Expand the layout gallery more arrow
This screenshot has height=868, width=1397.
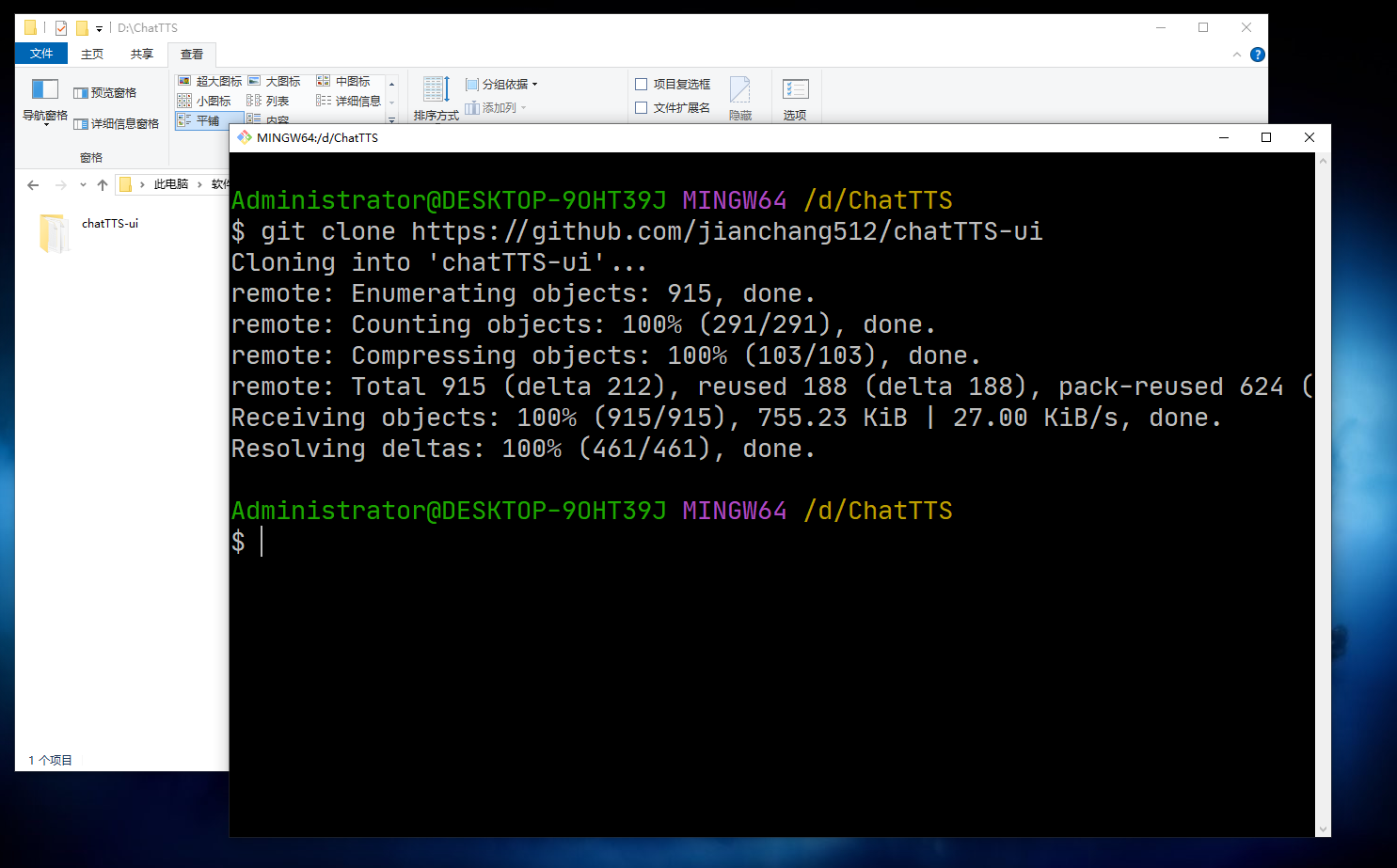click(x=392, y=119)
